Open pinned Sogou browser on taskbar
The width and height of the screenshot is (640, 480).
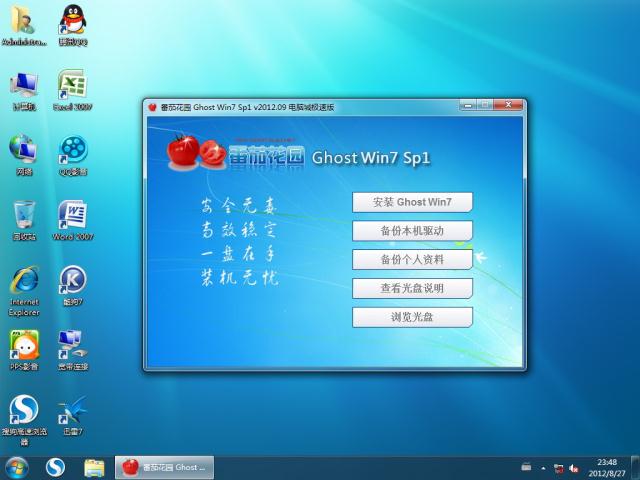55,468
